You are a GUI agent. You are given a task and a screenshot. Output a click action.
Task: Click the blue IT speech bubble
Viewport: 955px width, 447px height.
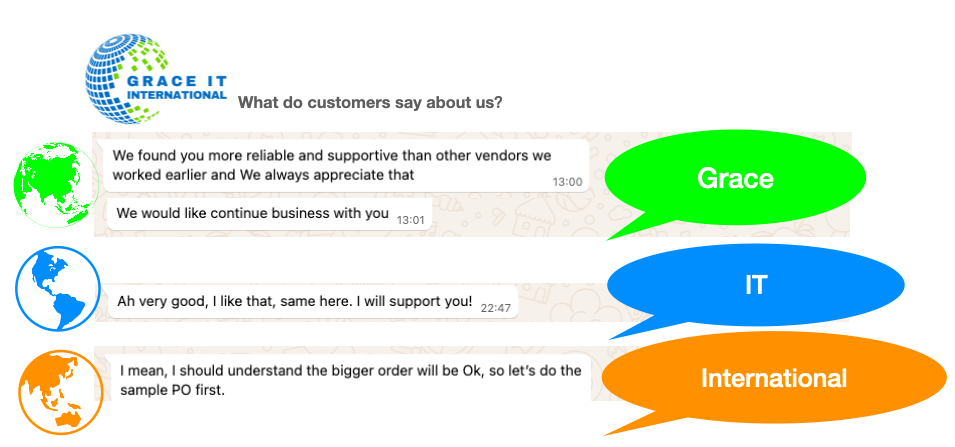tap(755, 285)
